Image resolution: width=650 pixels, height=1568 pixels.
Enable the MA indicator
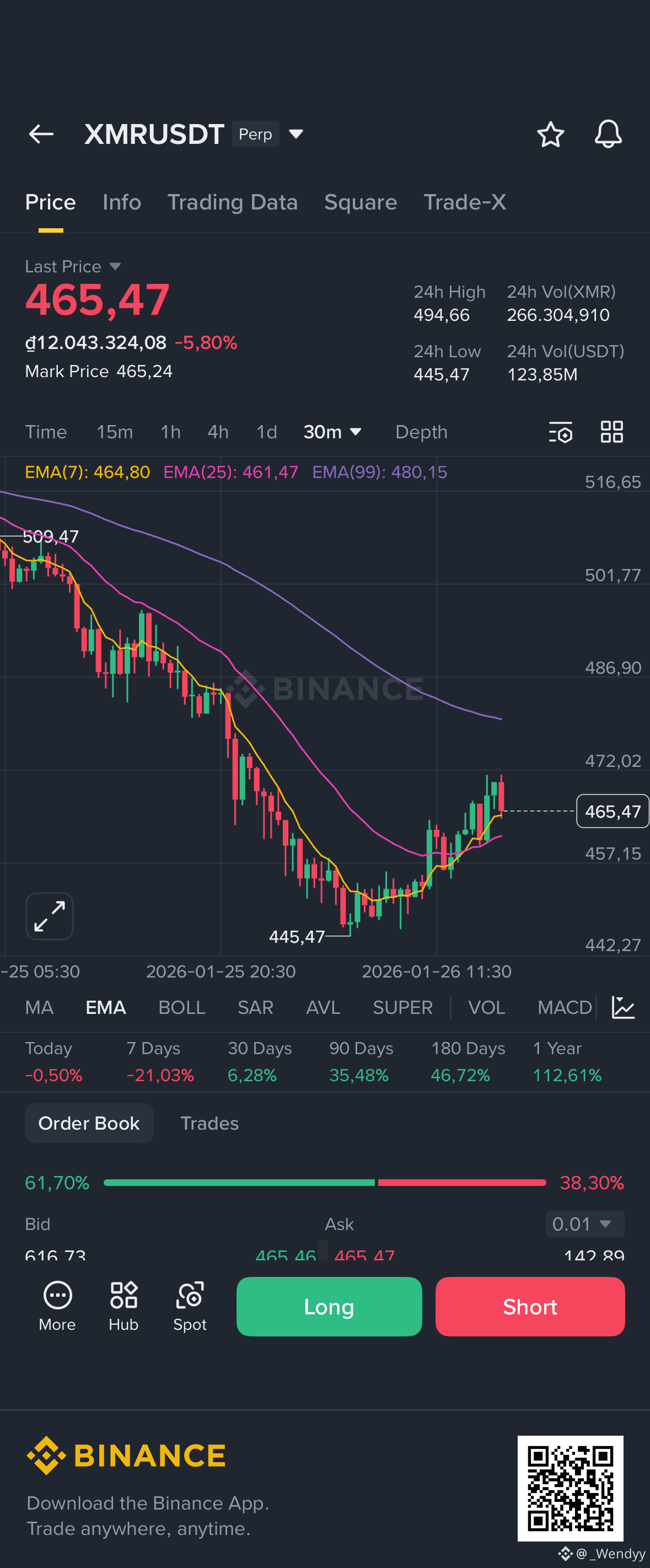click(x=39, y=1007)
